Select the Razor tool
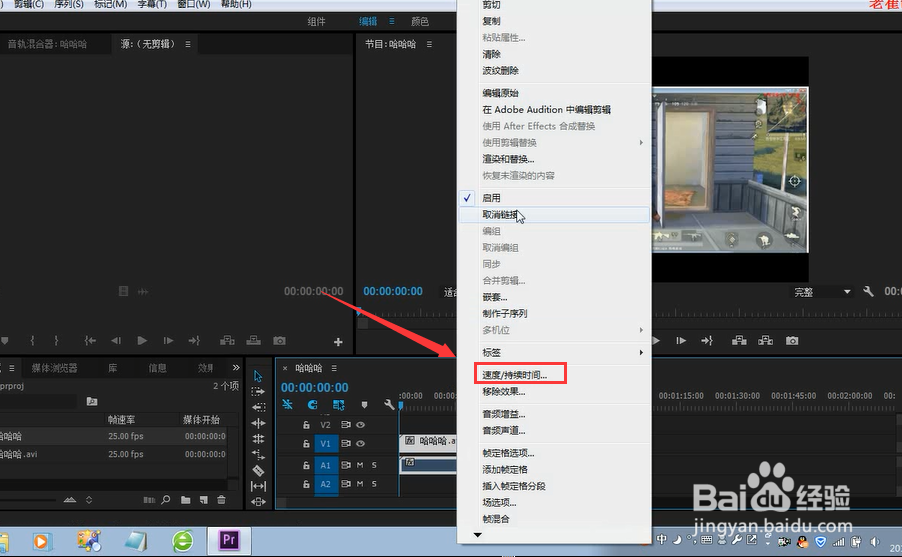 click(258, 470)
